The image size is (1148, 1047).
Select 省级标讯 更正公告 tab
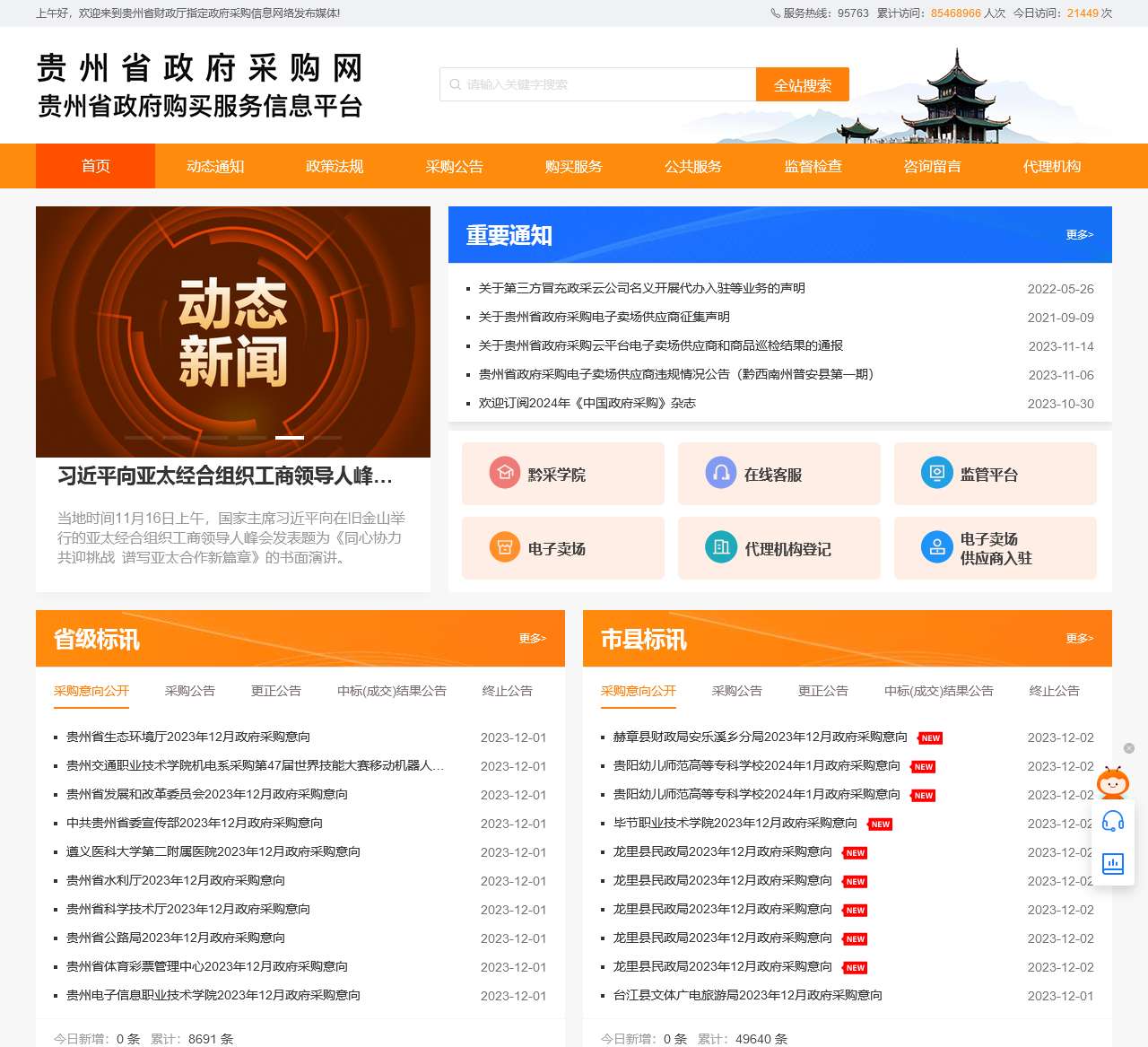pos(276,691)
